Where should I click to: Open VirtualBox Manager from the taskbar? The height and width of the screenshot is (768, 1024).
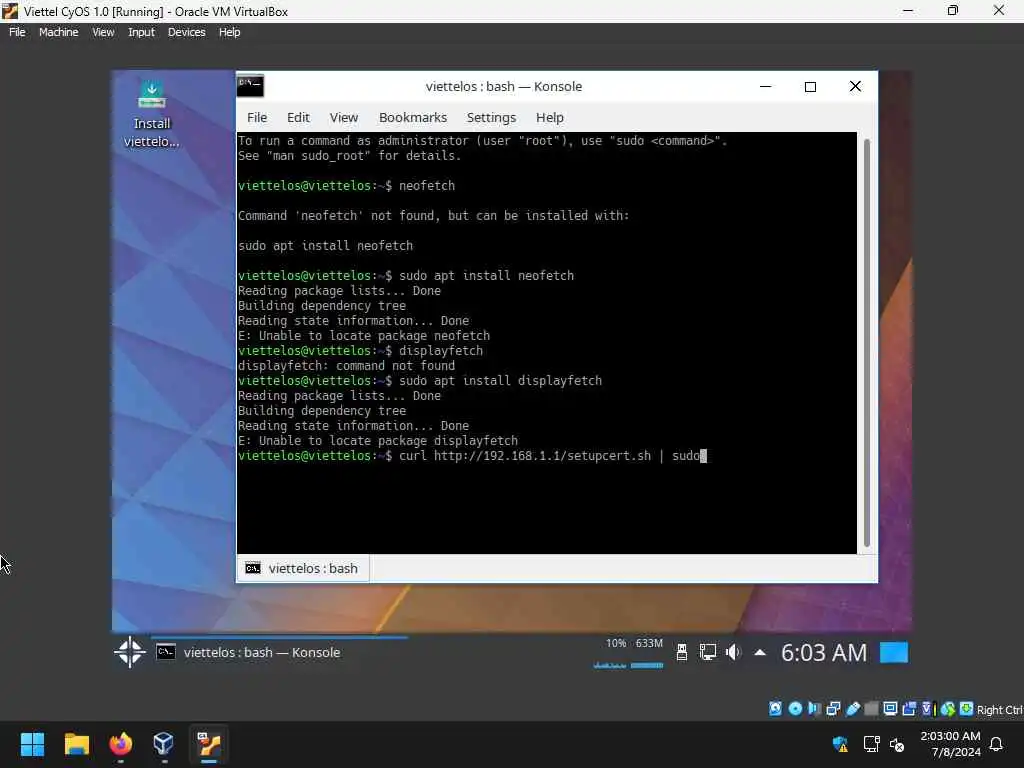coord(164,744)
